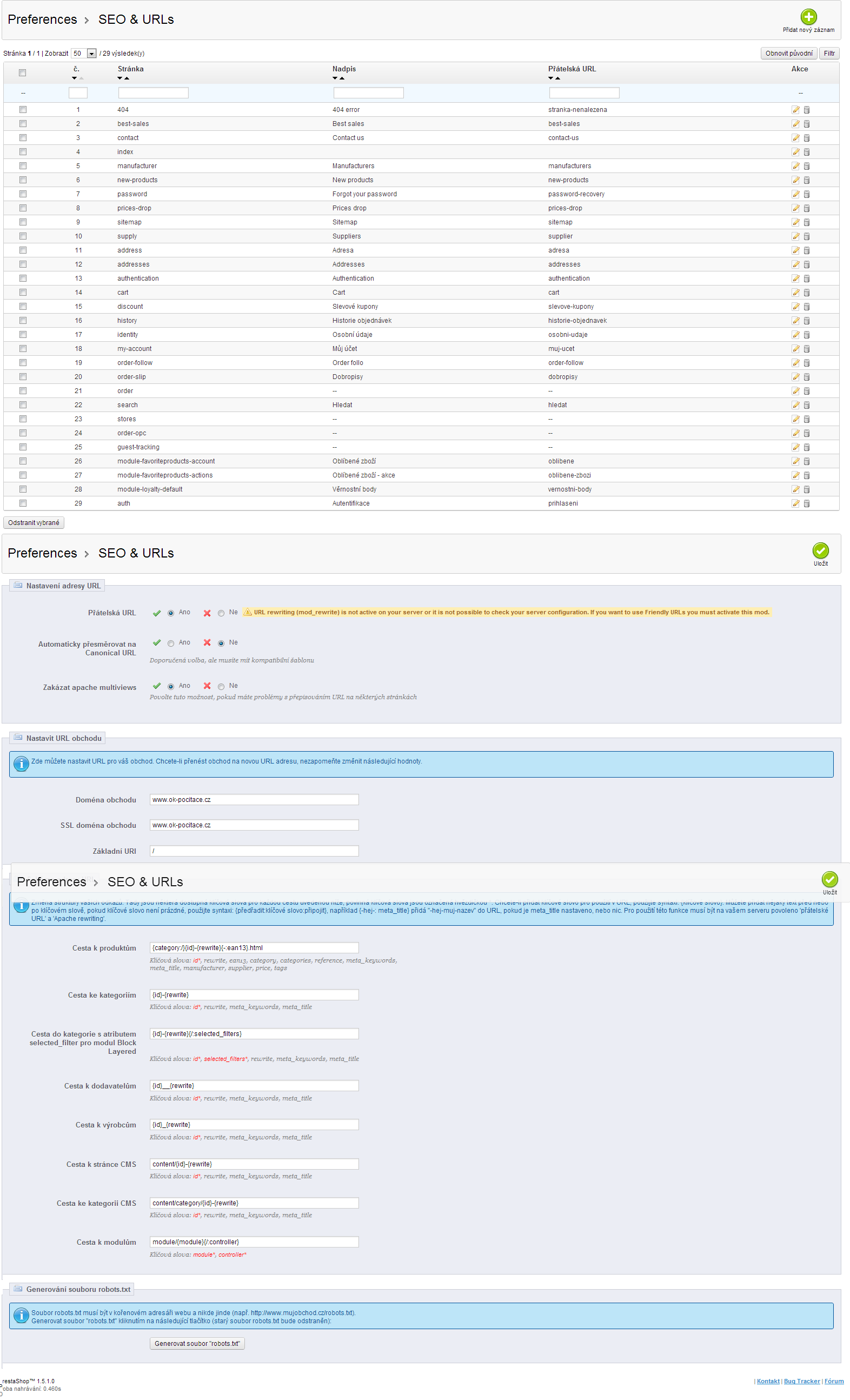The width and height of the screenshot is (850, 1400).
Task: Delete the stores row
Action: pos(807,419)
